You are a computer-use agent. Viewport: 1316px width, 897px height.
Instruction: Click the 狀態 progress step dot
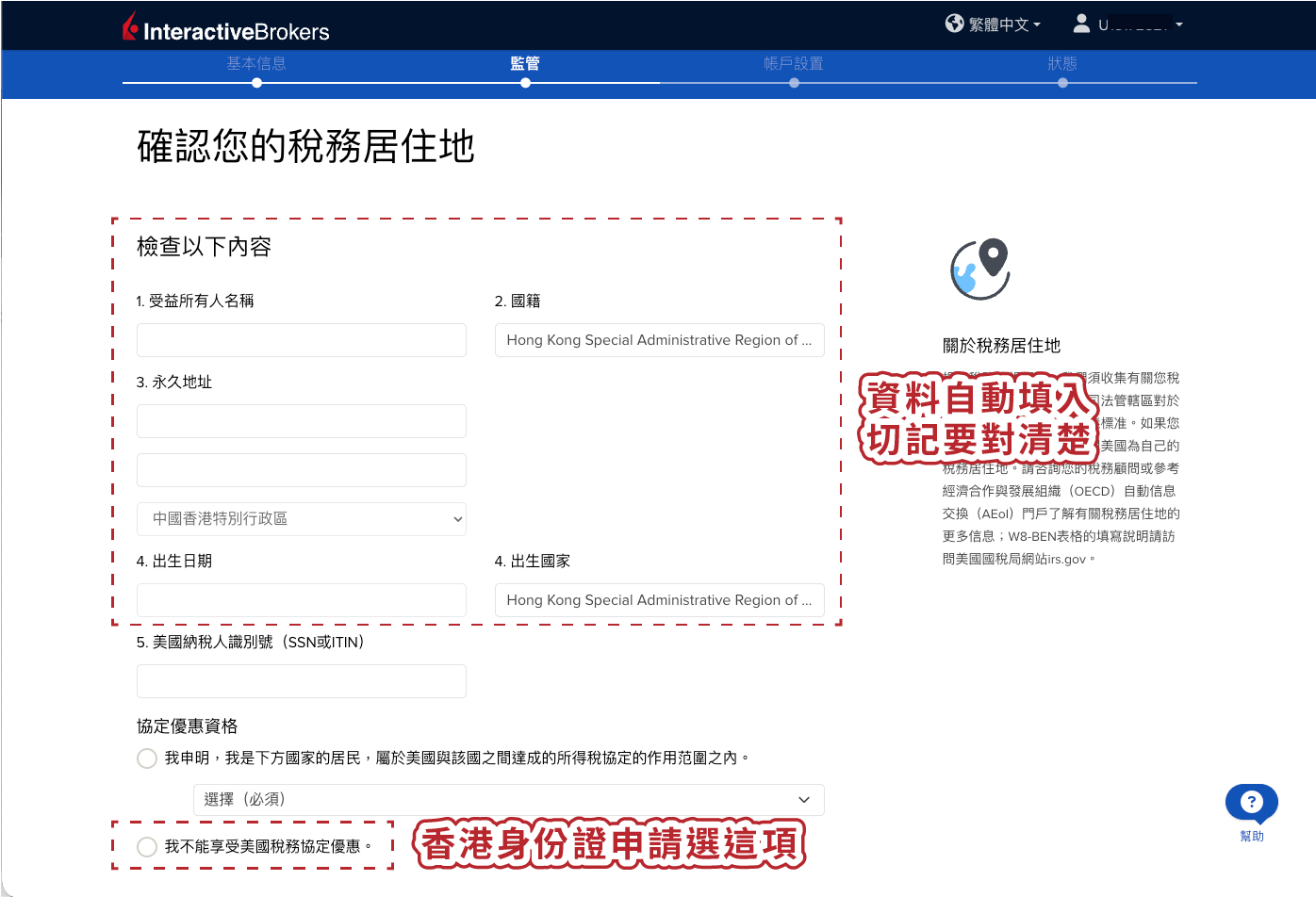(x=1062, y=83)
